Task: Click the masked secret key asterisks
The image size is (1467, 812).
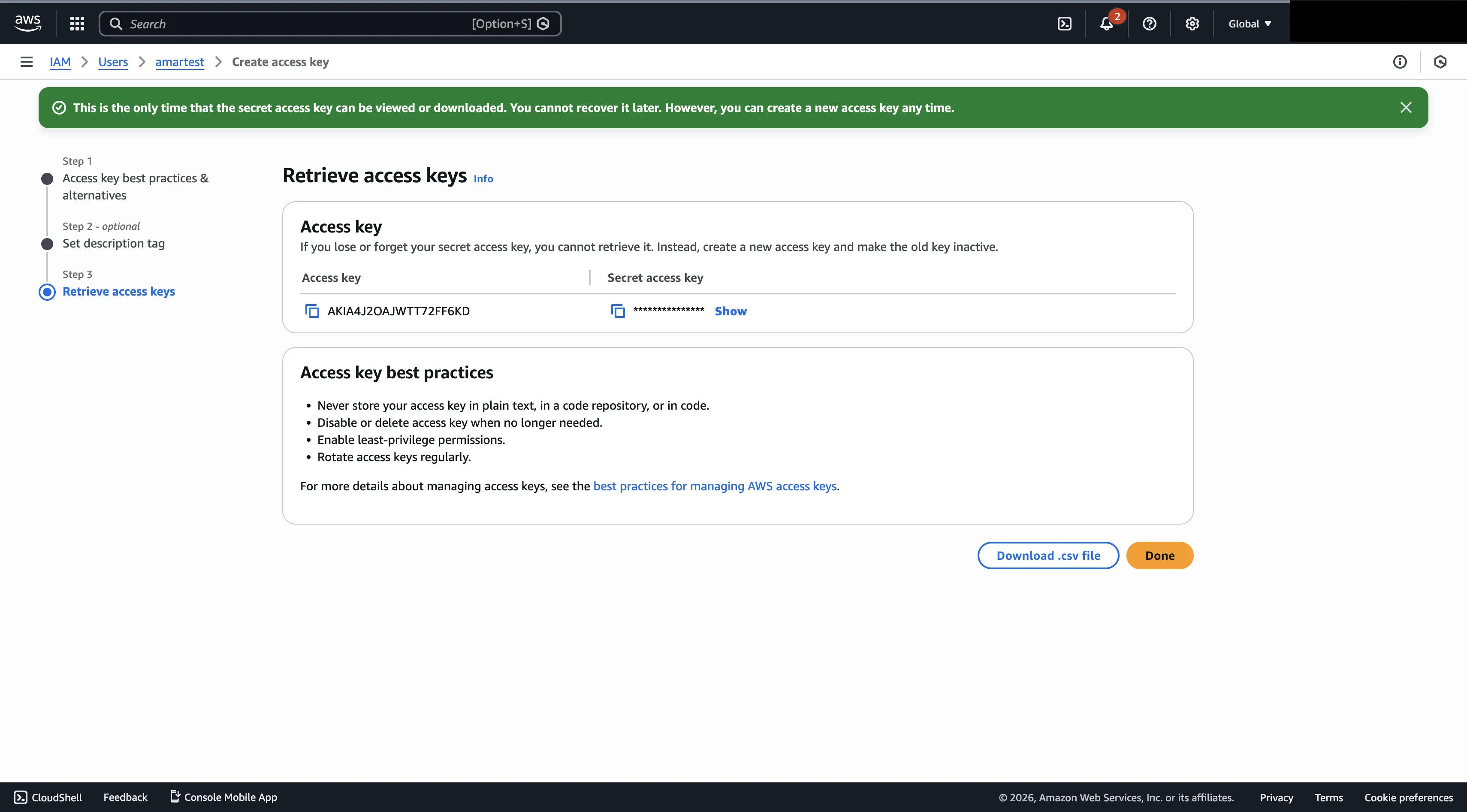Action: (x=669, y=310)
